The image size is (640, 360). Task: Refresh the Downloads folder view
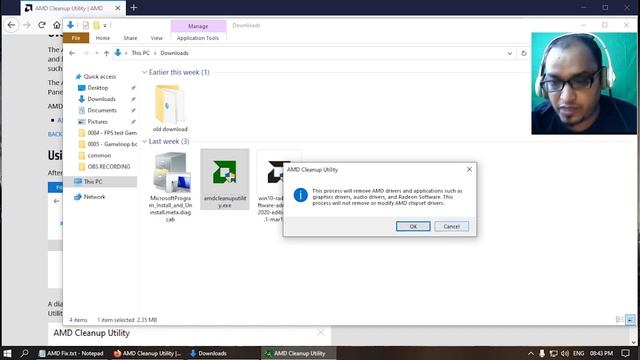coord(524,53)
